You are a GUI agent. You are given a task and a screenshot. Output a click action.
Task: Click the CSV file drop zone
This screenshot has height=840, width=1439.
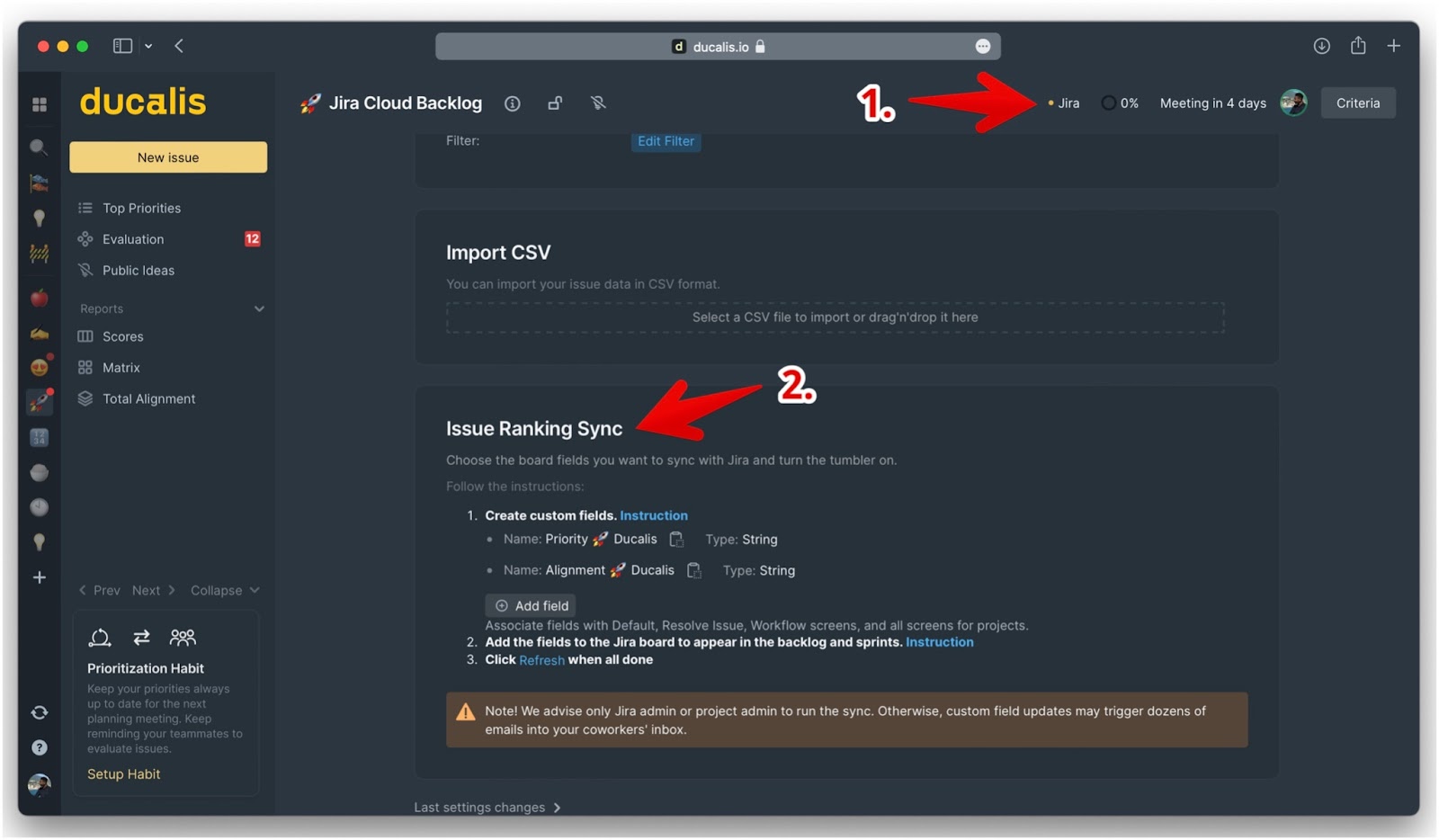(835, 317)
